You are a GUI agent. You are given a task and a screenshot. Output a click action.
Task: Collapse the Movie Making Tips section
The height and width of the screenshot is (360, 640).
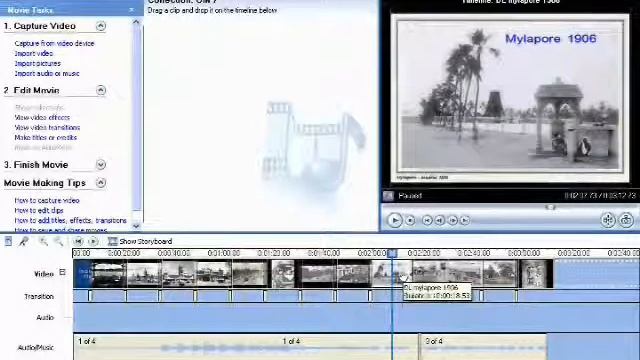101,182
